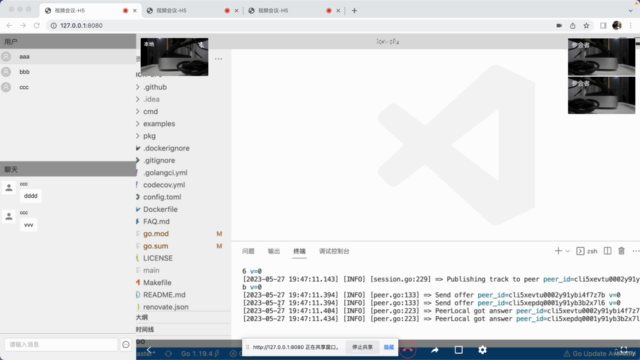Screen dimensions: 640x360
Task: Open tab search chevron at window top
Action: point(631,11)
